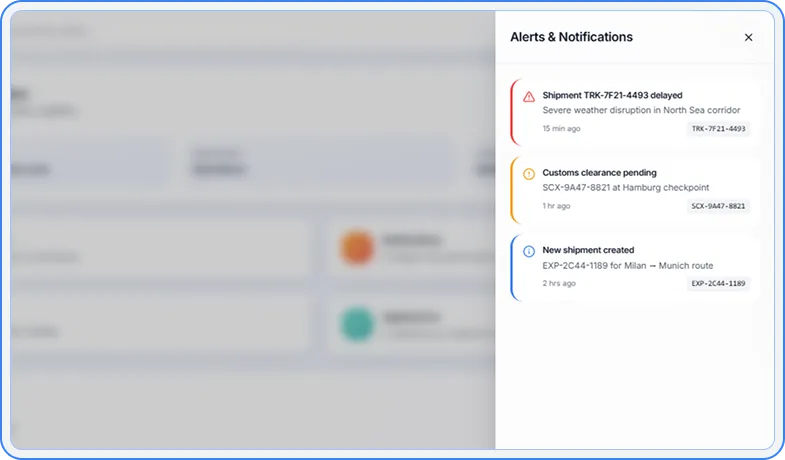The image size is (785, 460).
Task: Click the dimmed backdrop to dismiss panel
Action: coord(200,400)
